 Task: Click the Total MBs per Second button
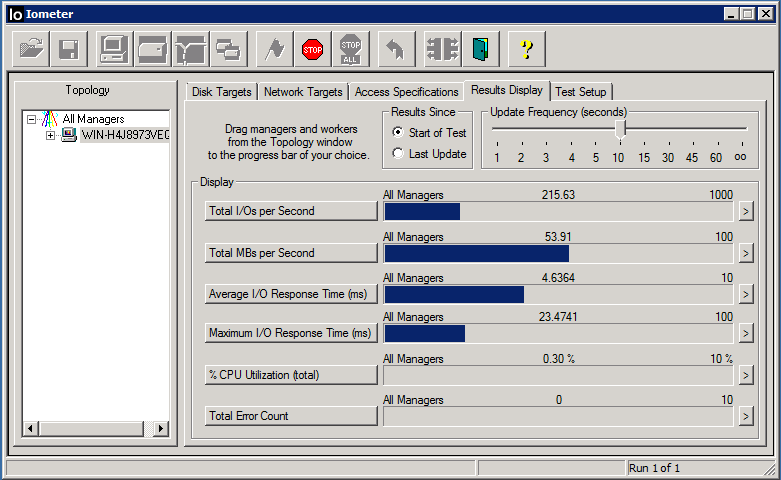(290, 253)
